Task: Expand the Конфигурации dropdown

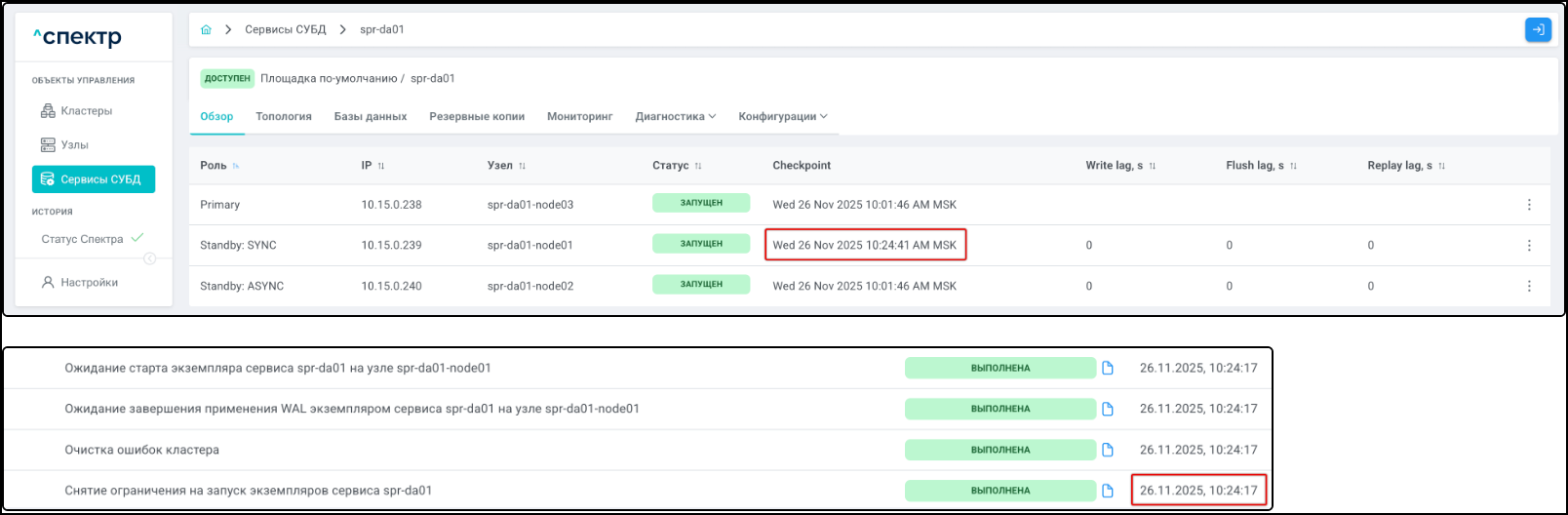Action: pyautogui.click(x=782, y=116)
